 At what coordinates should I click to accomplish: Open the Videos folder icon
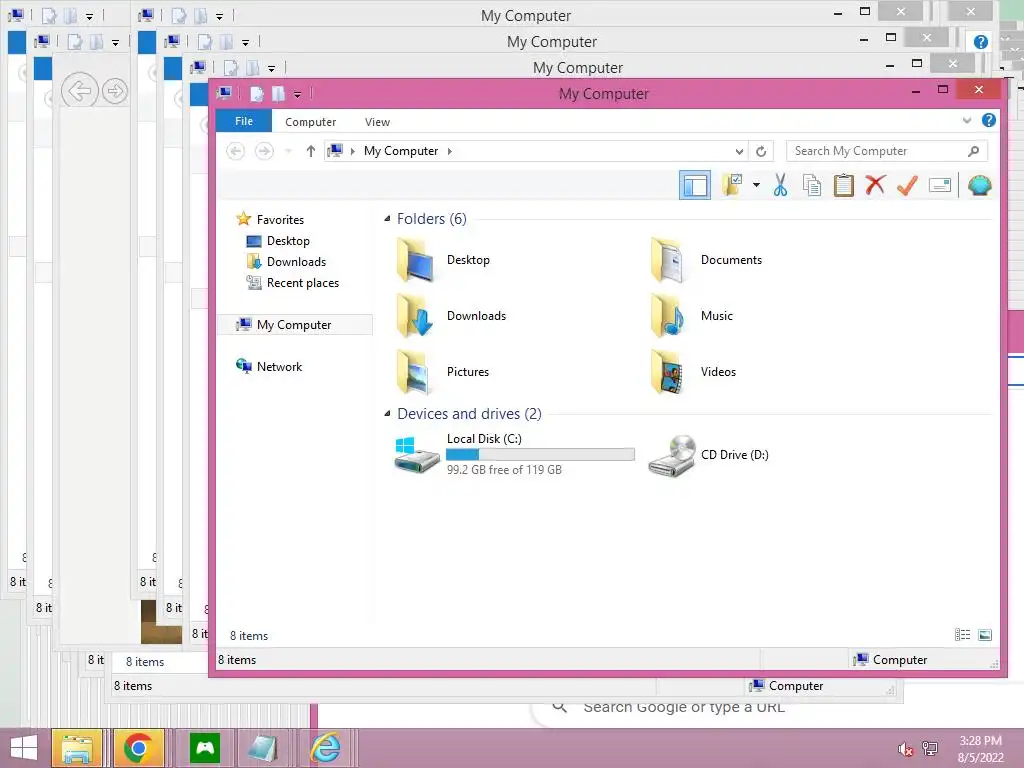point(667,372)
